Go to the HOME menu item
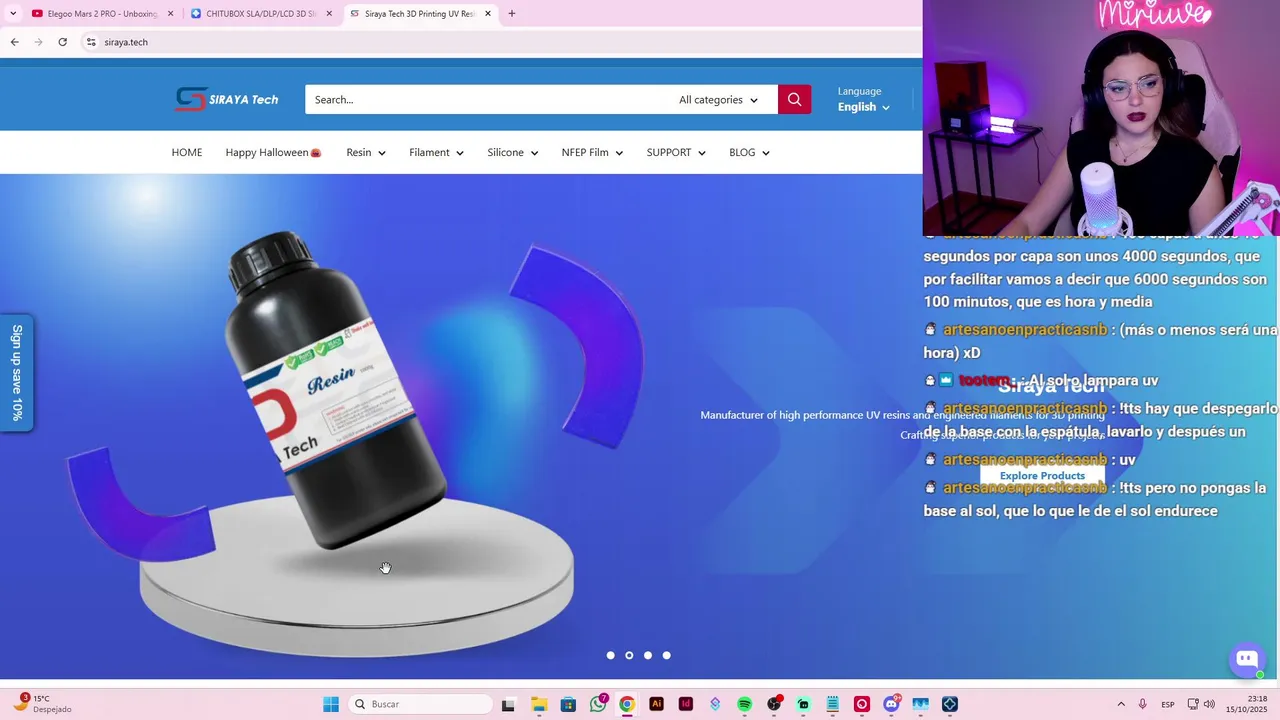This screenshot has width=1280, height=720. pyautogui.click(x=187, y=152)
